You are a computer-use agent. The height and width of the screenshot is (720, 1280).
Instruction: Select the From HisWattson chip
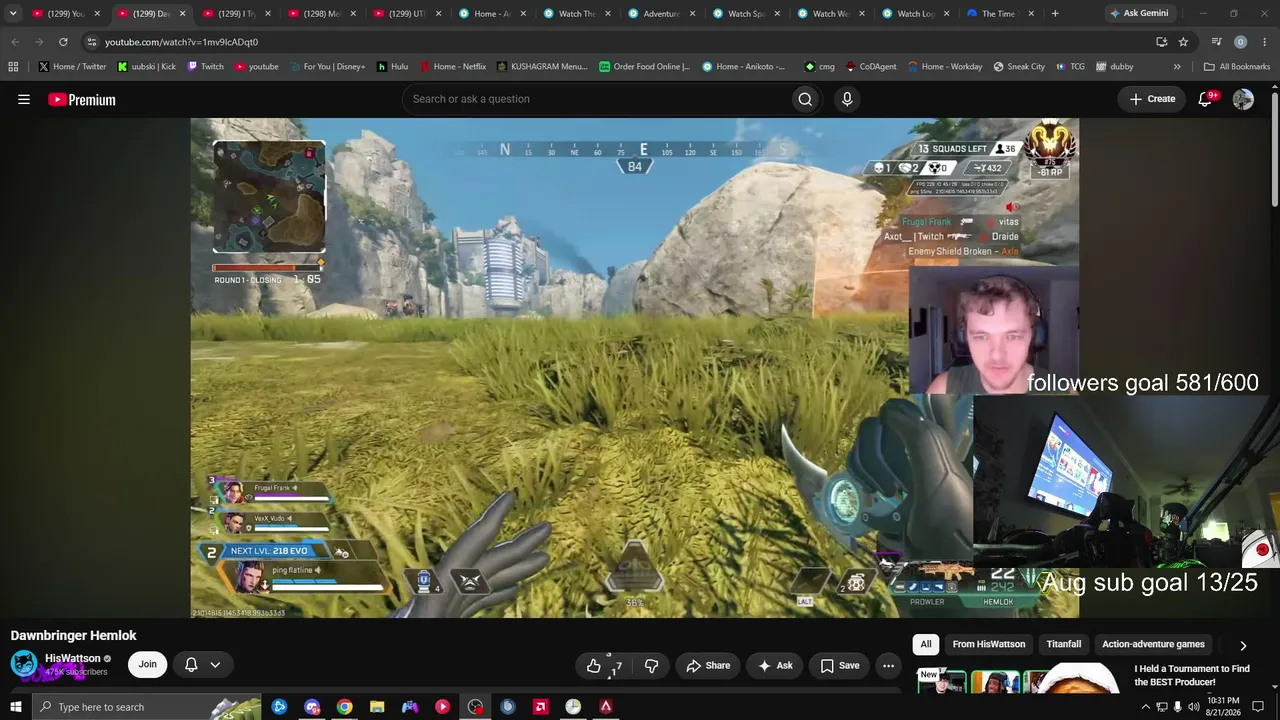[989, 645]
